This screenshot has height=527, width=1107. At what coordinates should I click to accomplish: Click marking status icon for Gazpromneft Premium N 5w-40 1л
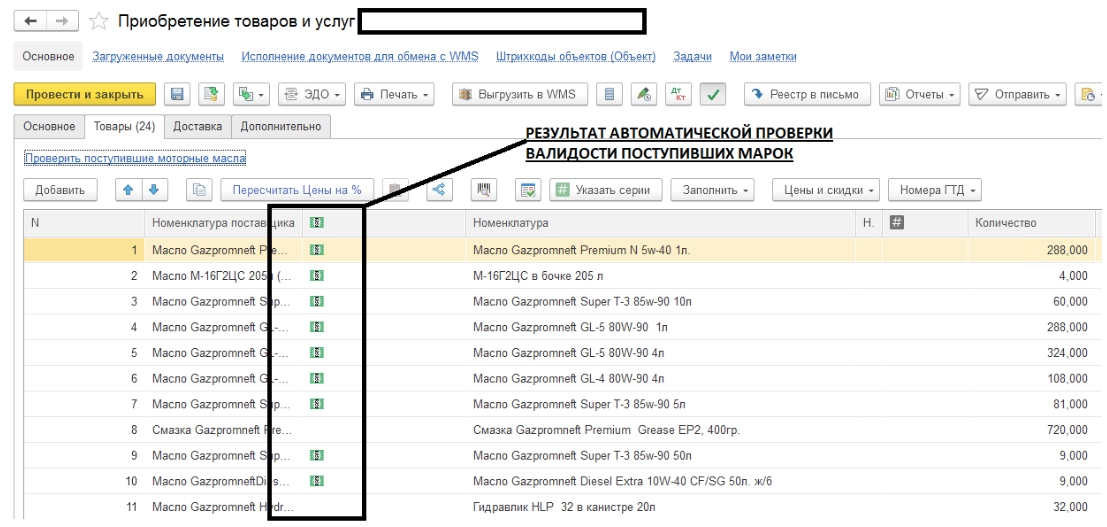(x=317, y=249)
